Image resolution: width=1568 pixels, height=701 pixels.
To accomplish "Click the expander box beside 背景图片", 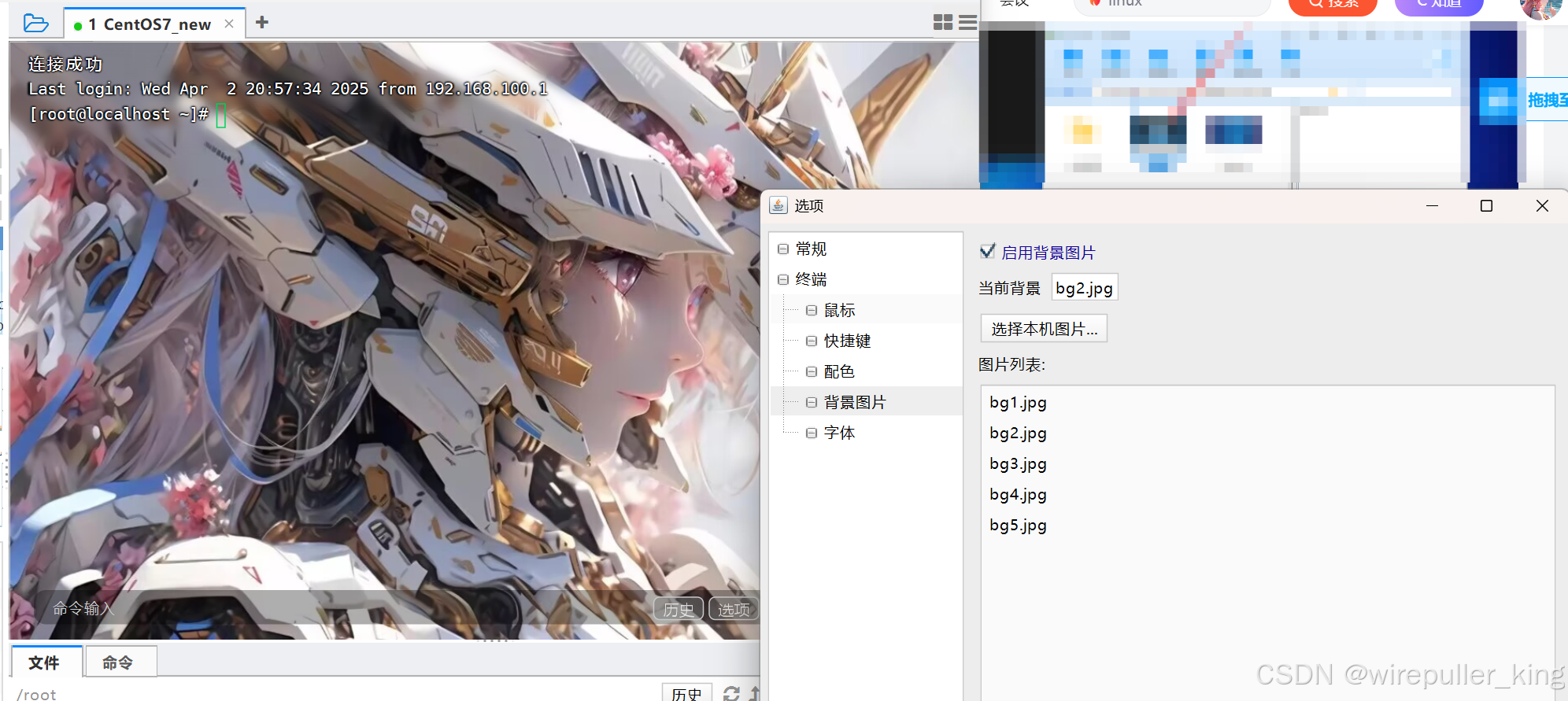I will [812, 402].
